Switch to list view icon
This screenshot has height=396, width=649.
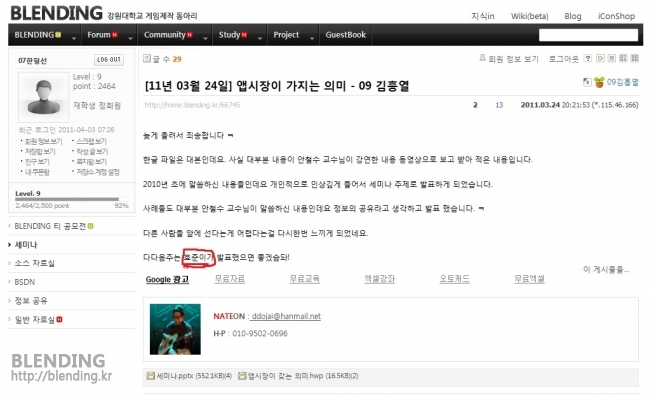[612, 58]
